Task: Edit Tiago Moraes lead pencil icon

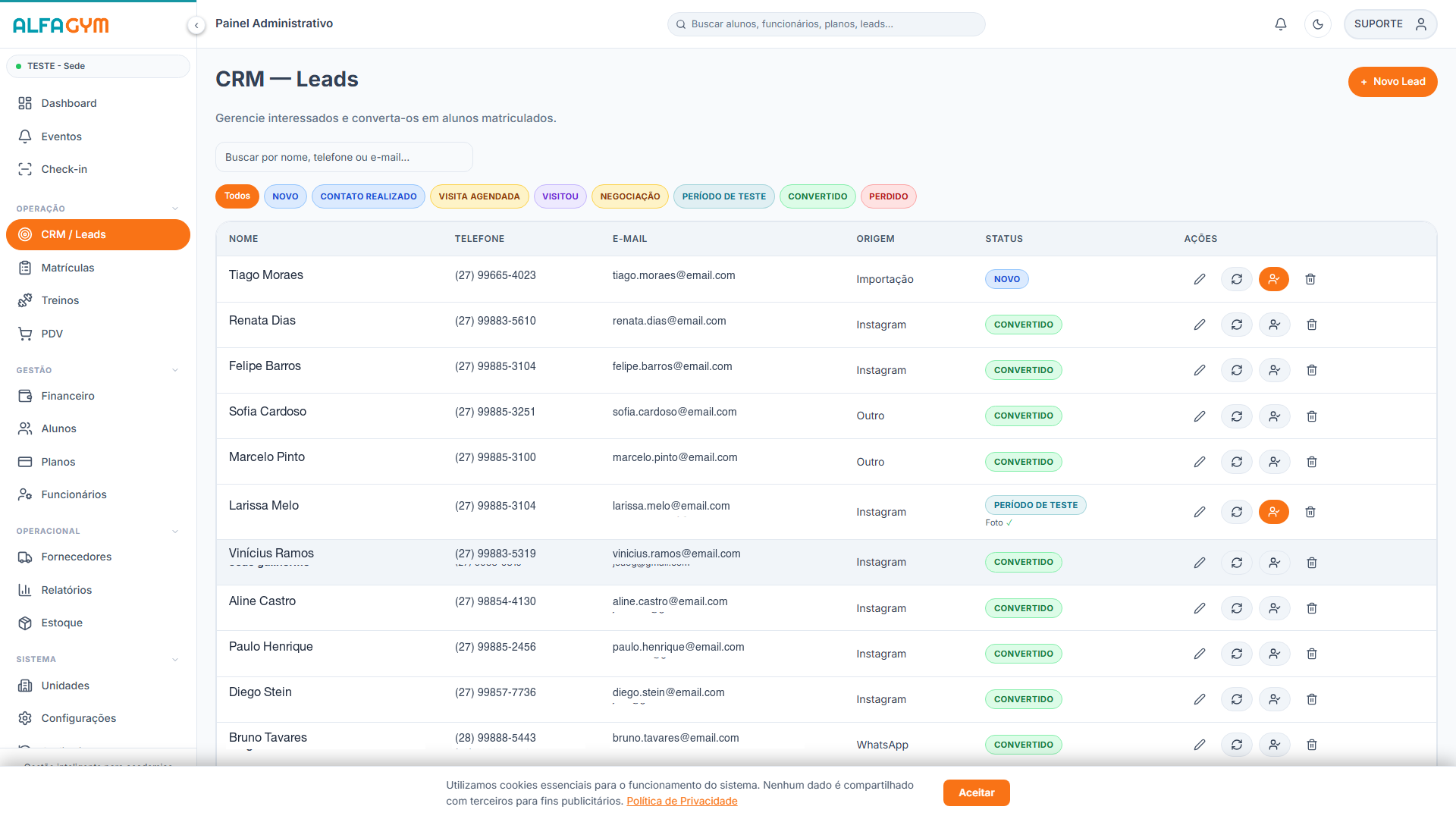Action: tap(1200, 279)
